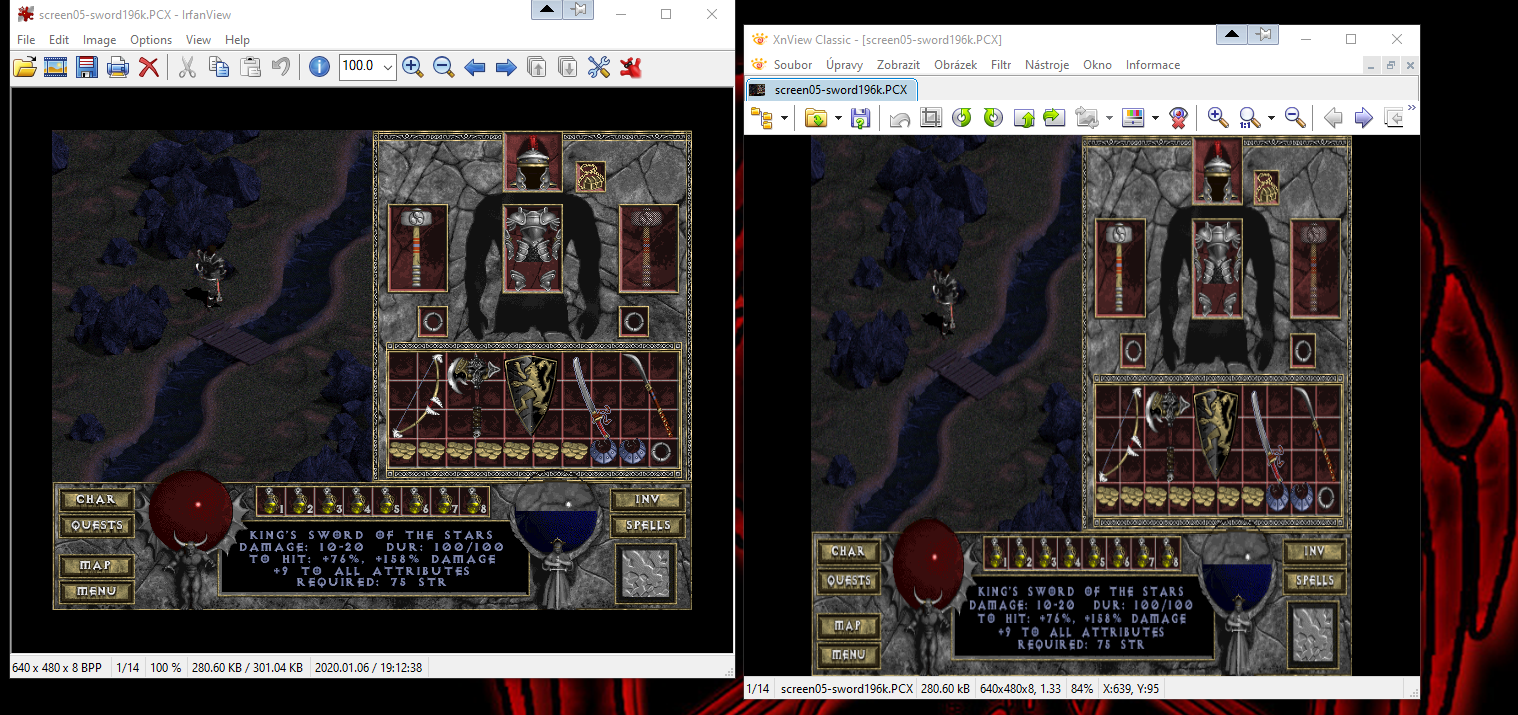Toggle the pin button in XnView title bar

(x=1265, y=35)
